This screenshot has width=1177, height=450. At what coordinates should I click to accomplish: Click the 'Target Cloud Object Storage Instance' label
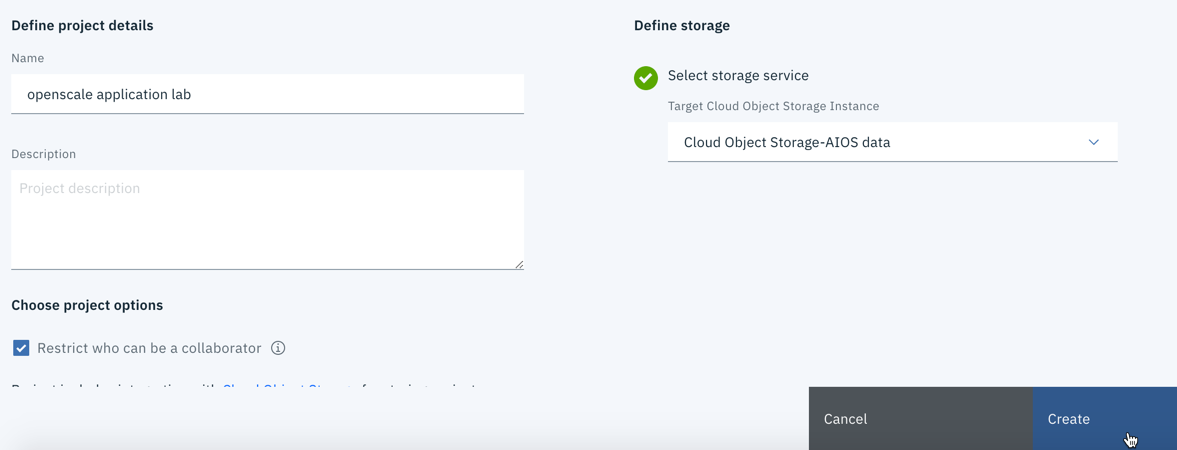tap(773, 106)
